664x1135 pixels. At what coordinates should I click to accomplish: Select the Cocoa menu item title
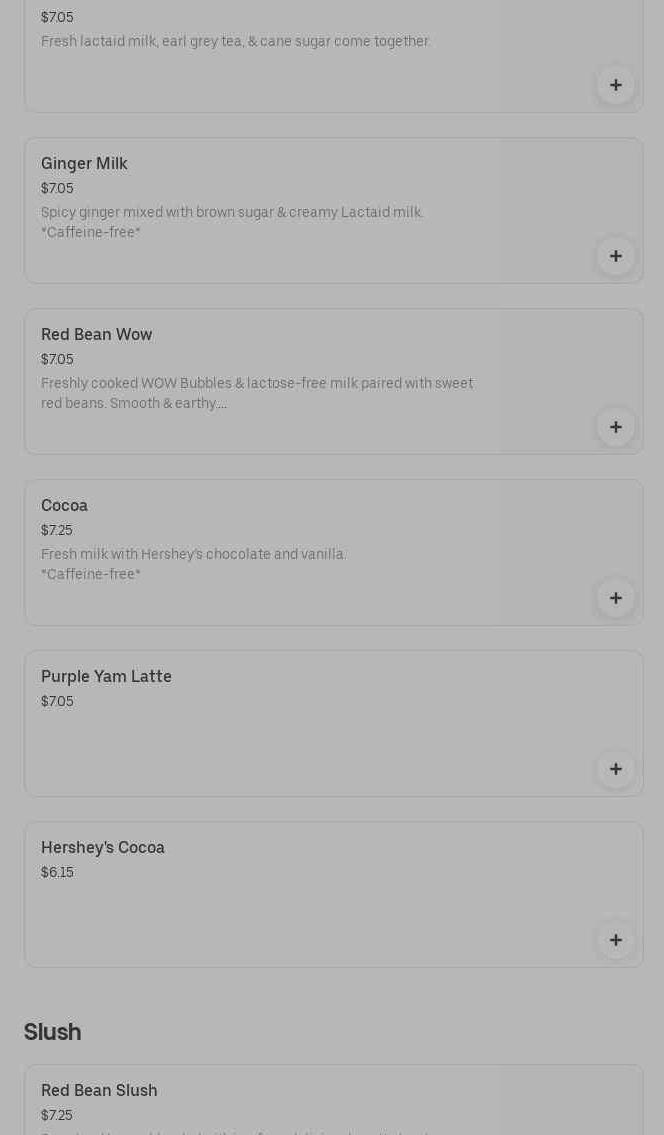(64, 505)
